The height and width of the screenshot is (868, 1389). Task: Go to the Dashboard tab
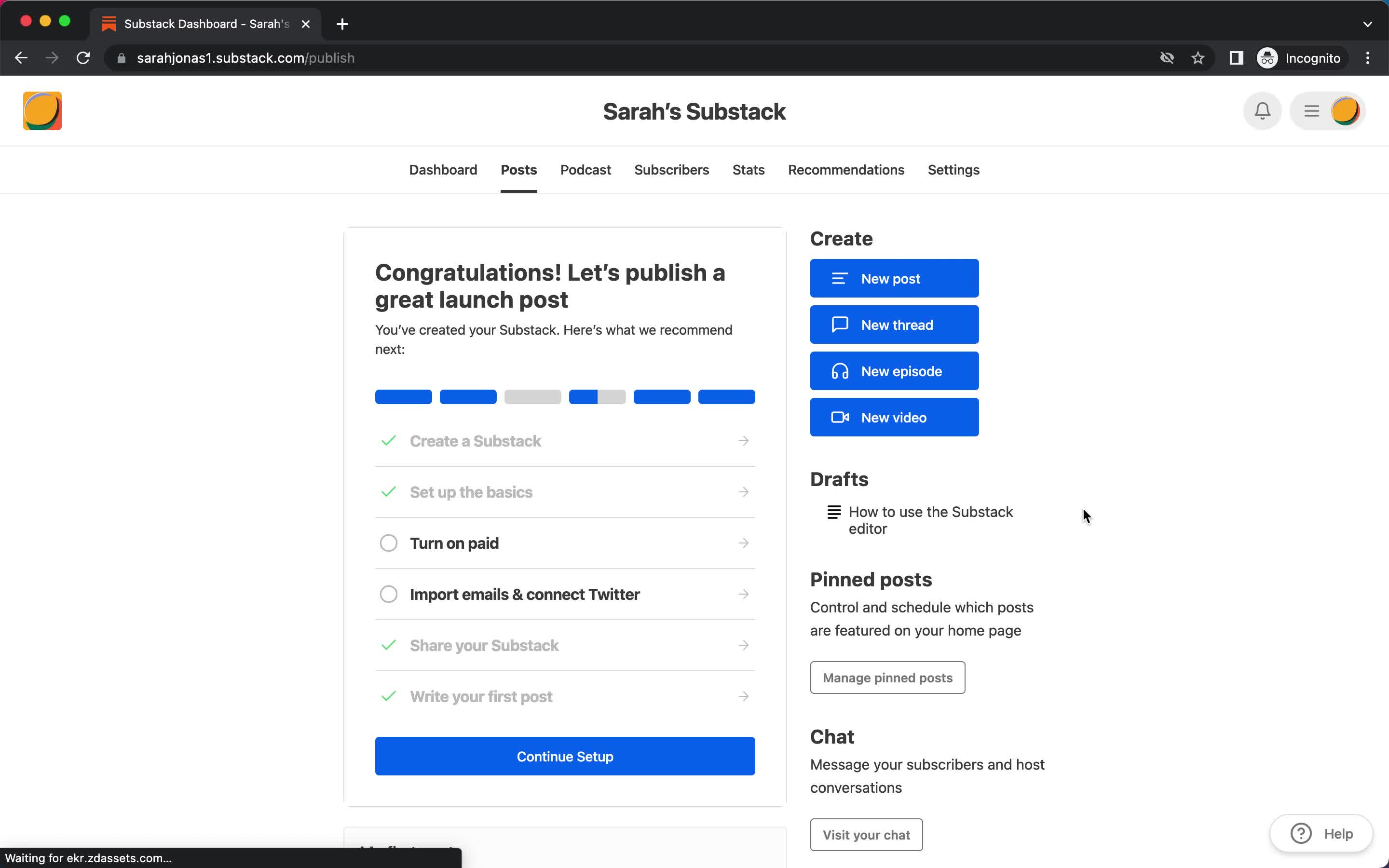point(443,170)
